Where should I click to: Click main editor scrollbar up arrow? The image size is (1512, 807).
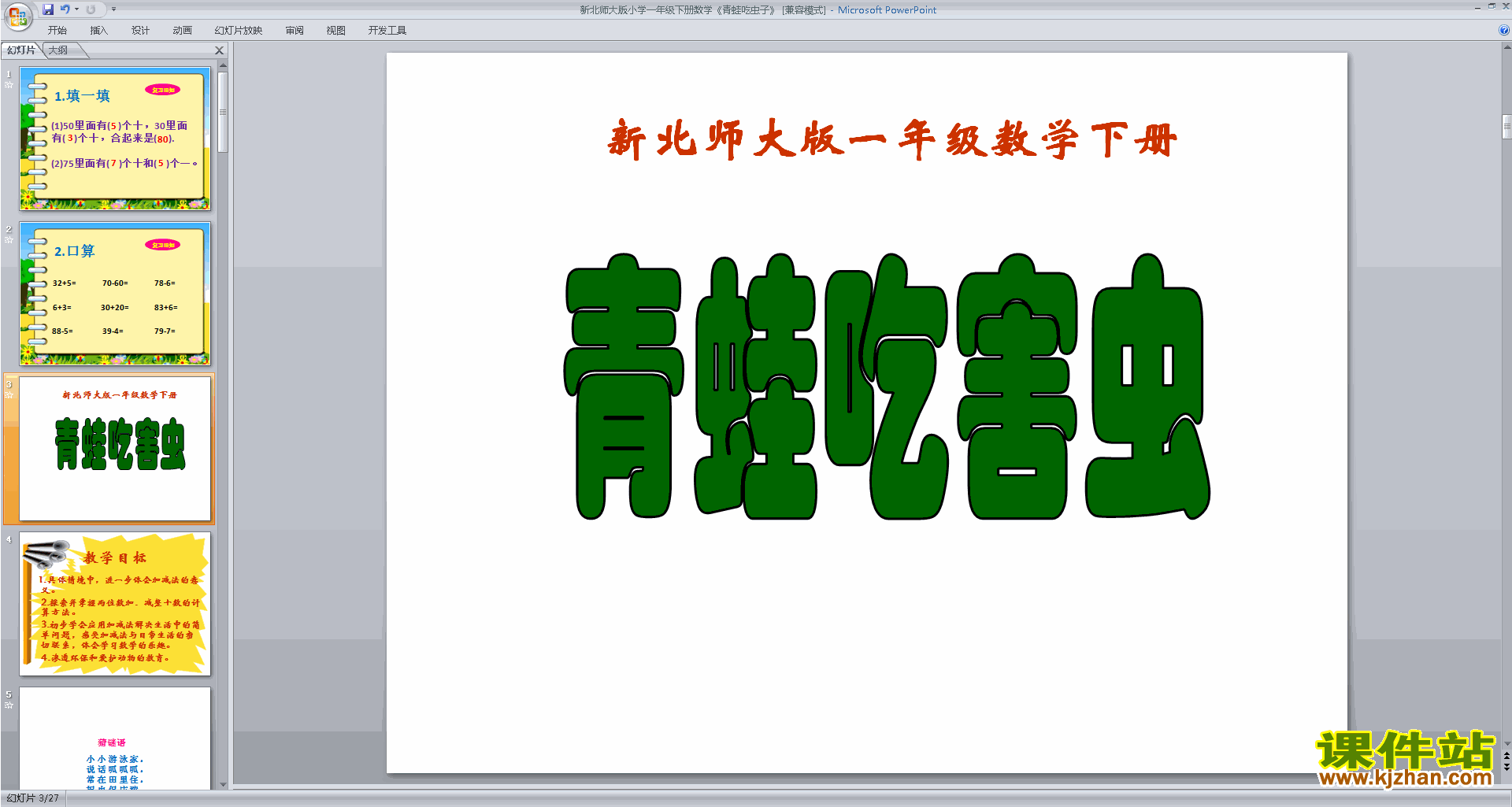[x=1506, y=47]
